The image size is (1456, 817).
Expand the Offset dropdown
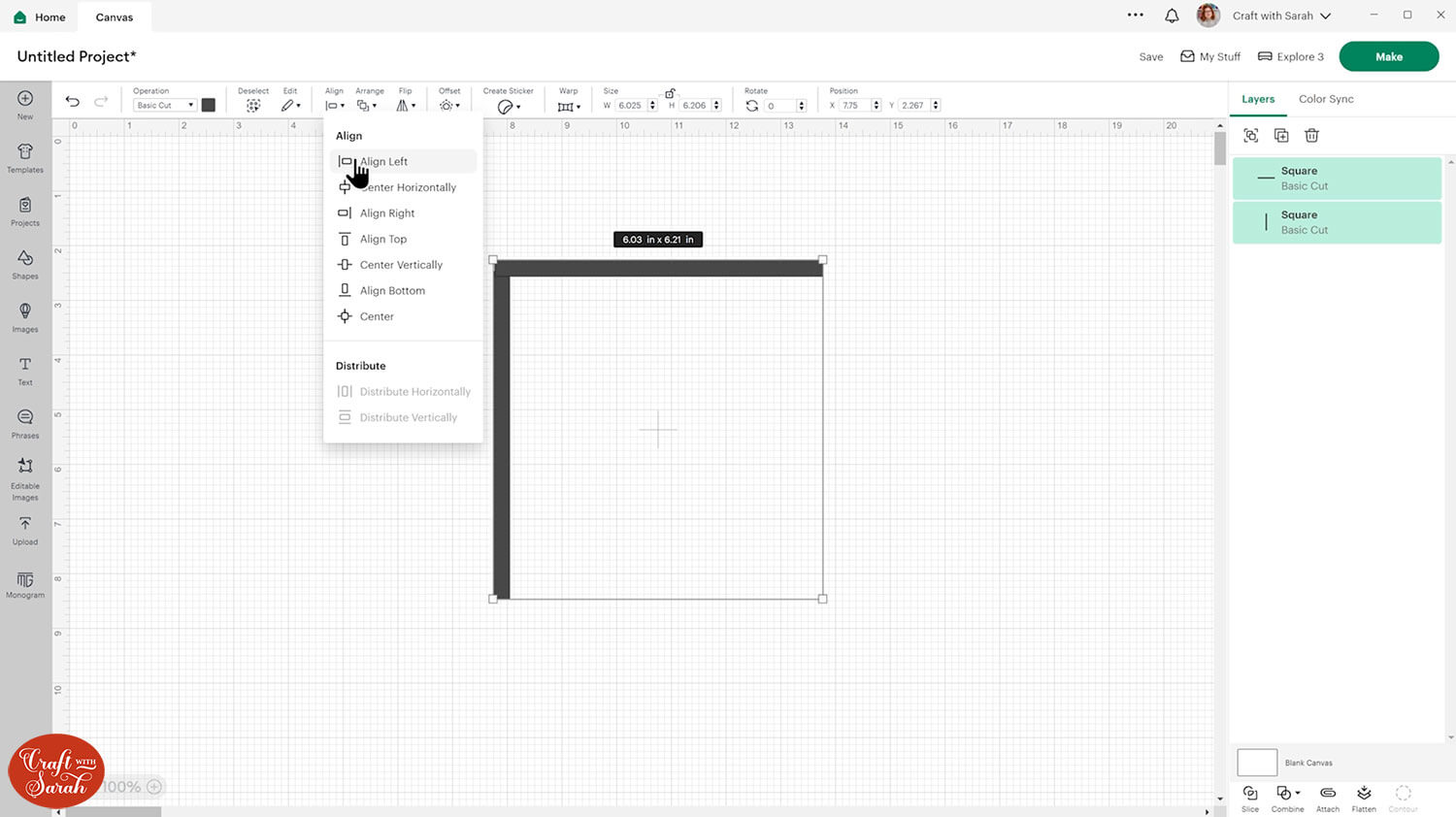449,105
